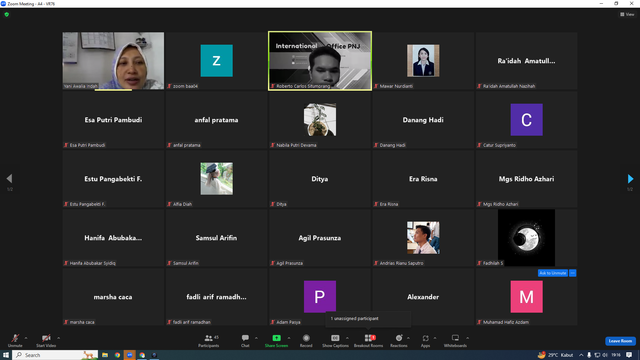Expand audio options next to Unmute
The height and width of the screenshot is (360, 640).
click(x=26, y=338)
